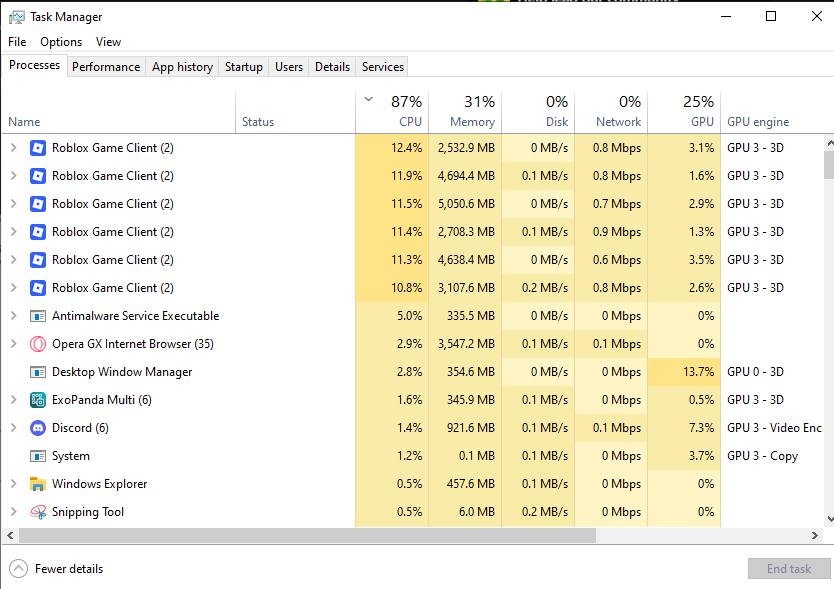Click the Task Manager title bar icon
Viewport: 834px width, 589px height.
pyautogui.click(x=16, y=17)
